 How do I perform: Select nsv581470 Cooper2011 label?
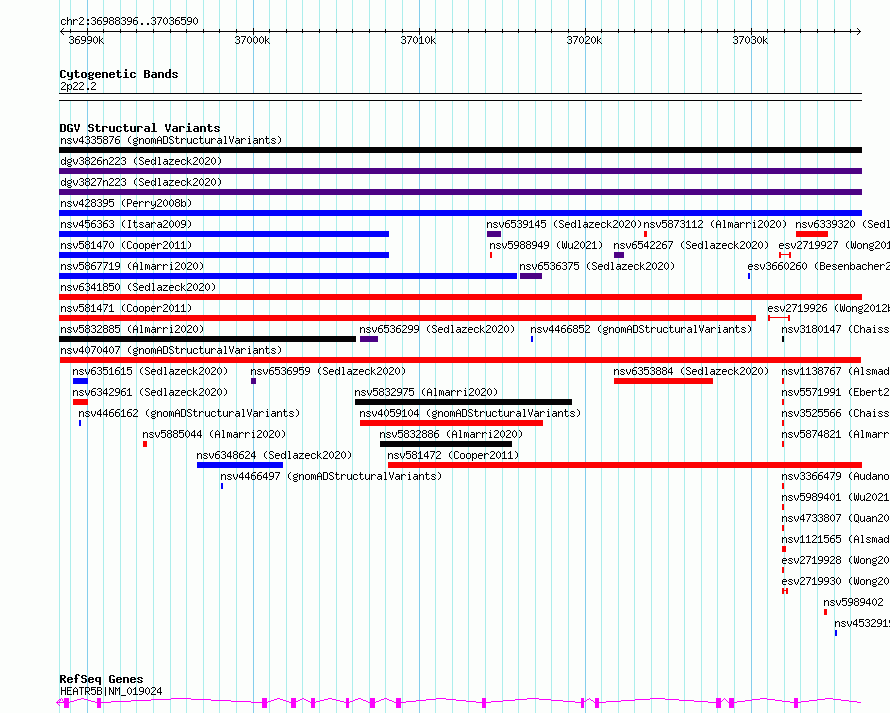click(126, 245)
